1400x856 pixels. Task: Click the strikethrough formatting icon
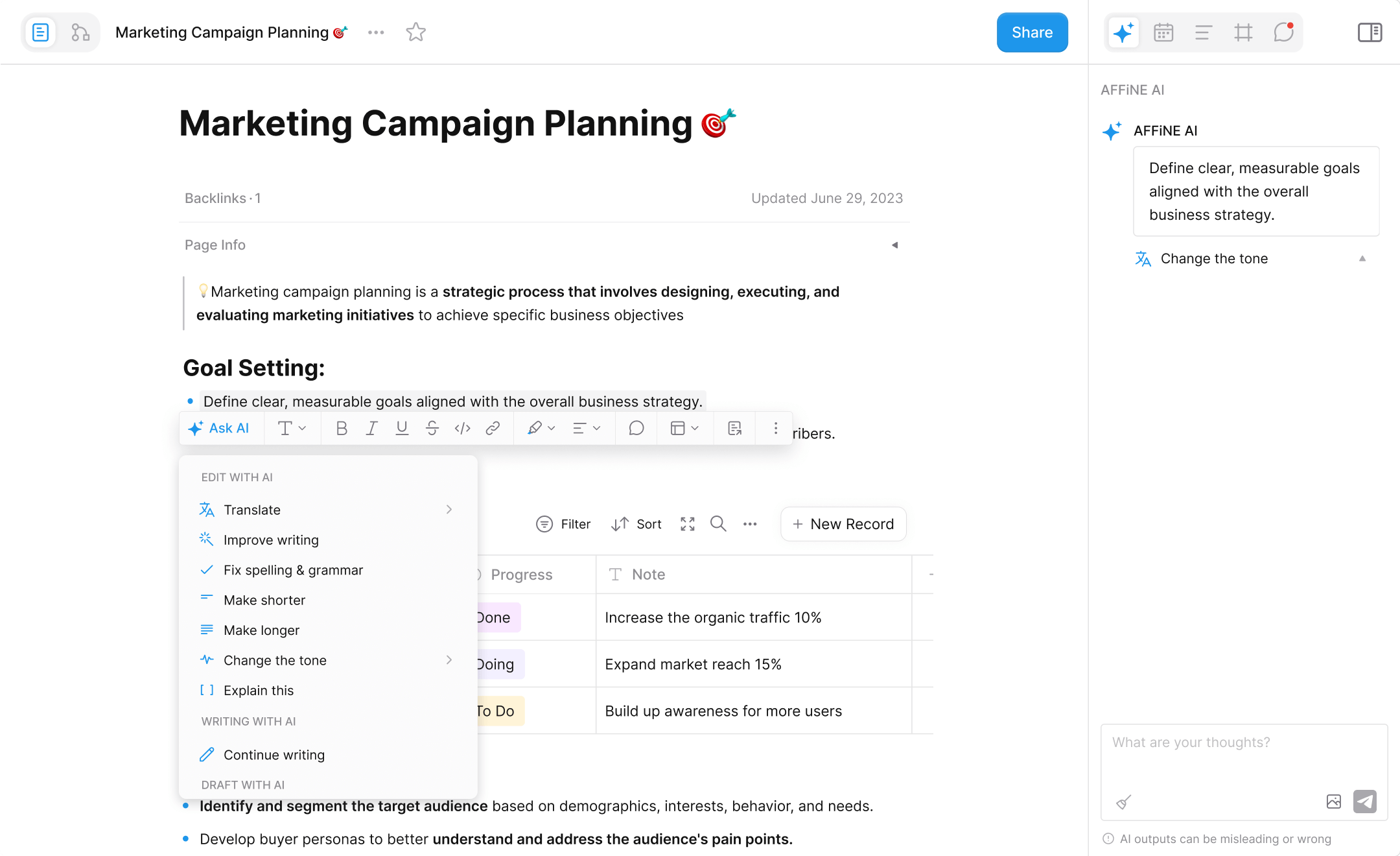click(432, 428)
